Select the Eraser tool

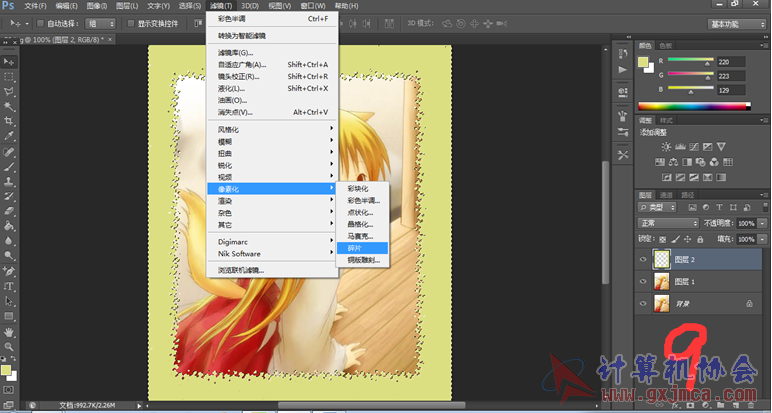pyautogui.click(x=9, y=211)
